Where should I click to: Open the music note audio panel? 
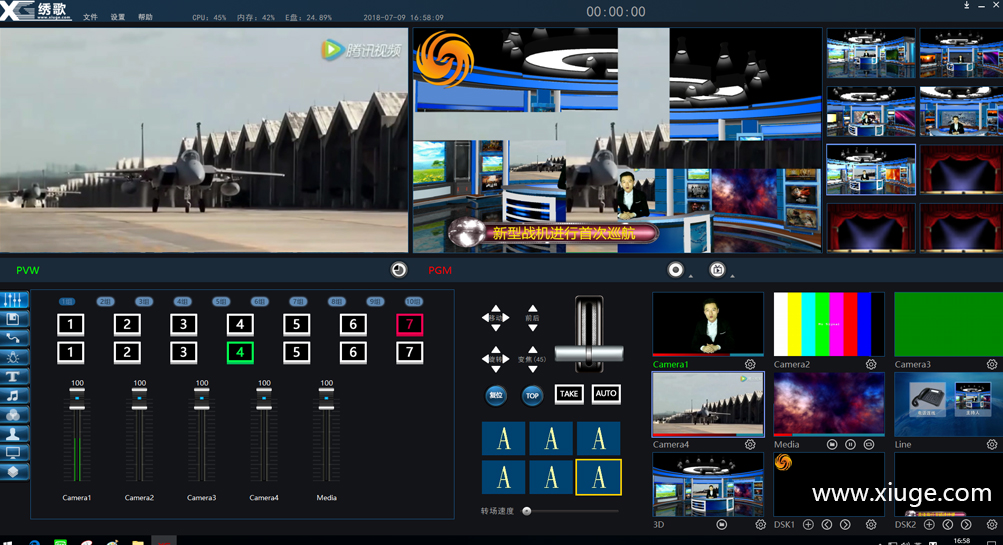click(x=14, y=395)
